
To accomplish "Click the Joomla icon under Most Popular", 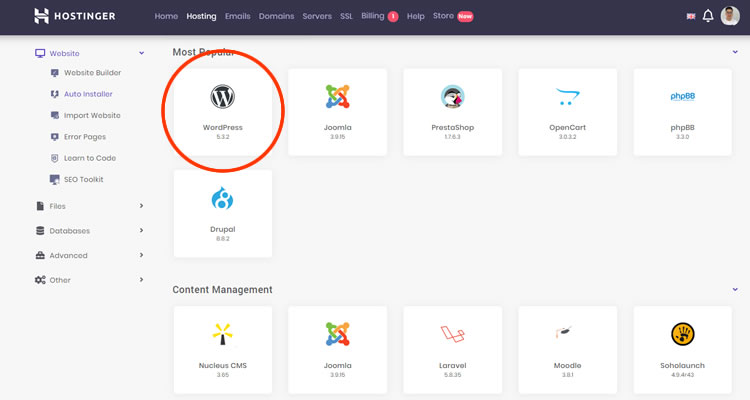I will click(338, 96).
